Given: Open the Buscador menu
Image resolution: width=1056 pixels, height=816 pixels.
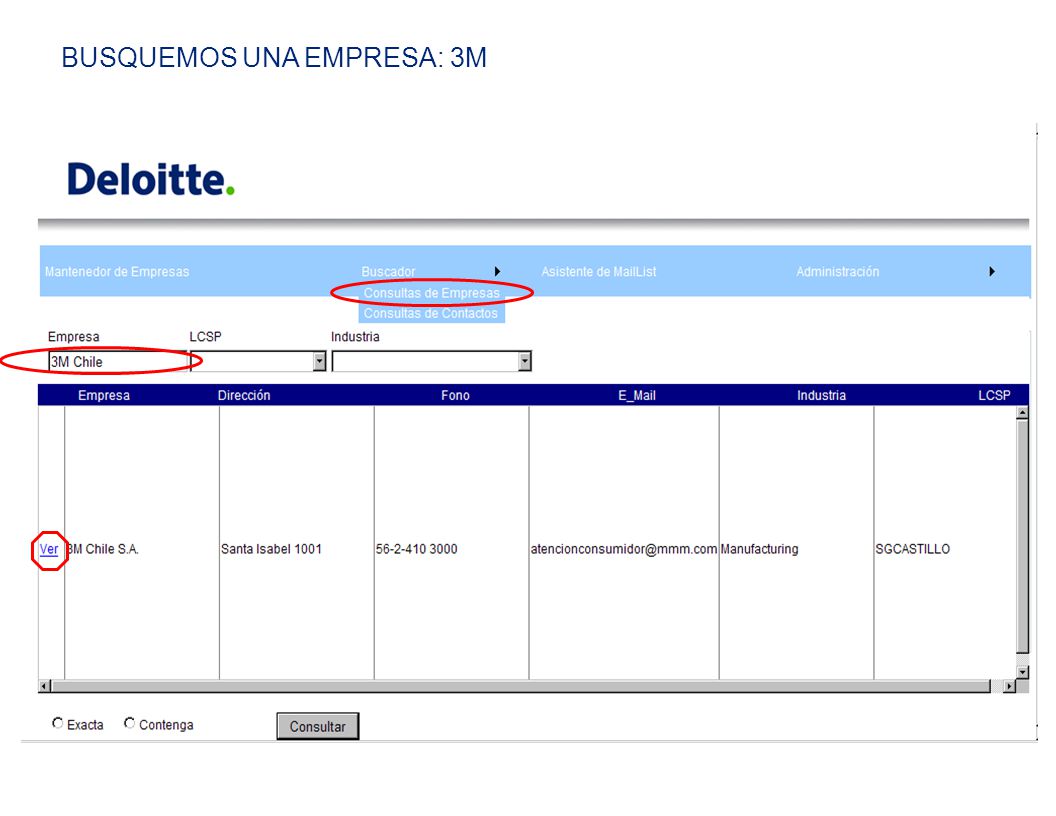Looking at the screenshot, I should 388,272.
